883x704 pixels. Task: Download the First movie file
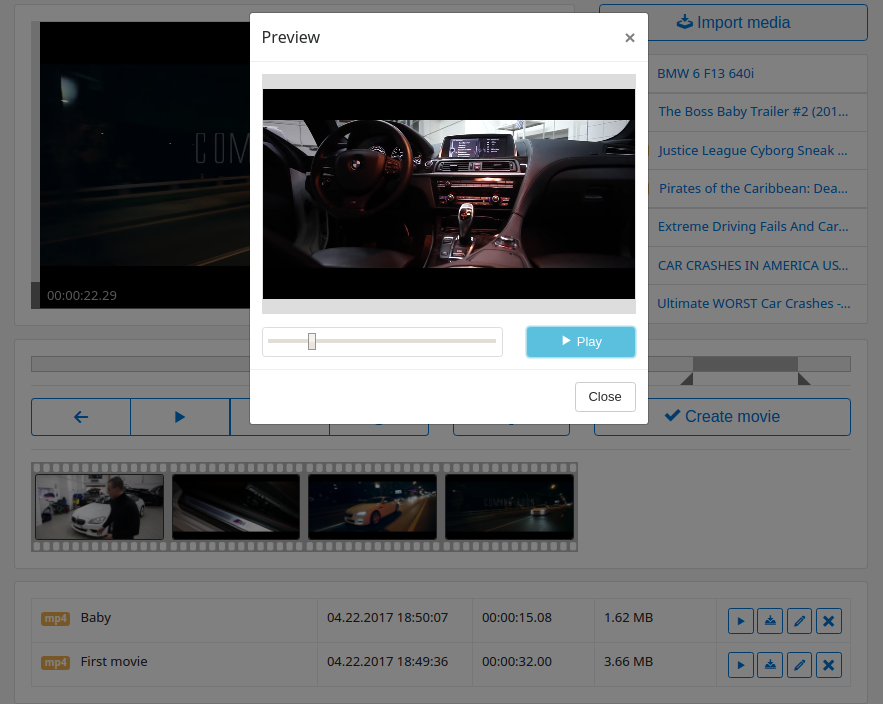point(769,664)
